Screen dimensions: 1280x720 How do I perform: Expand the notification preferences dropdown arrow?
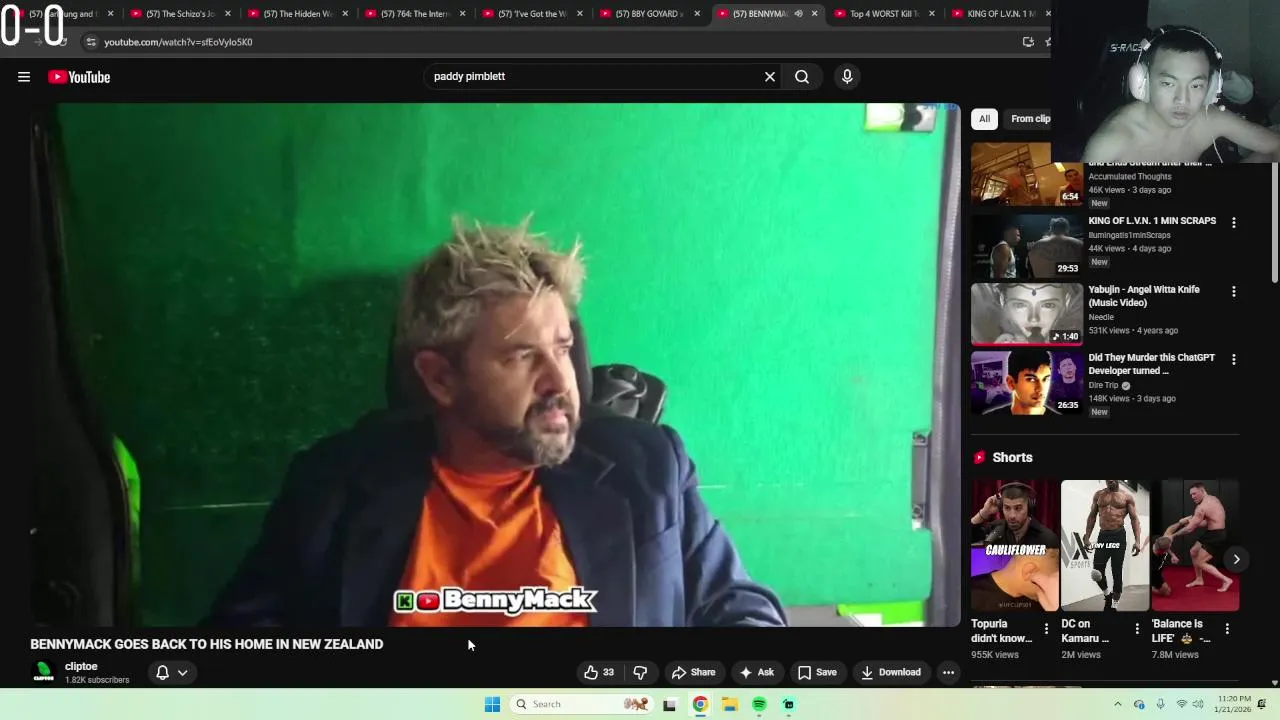183,672
